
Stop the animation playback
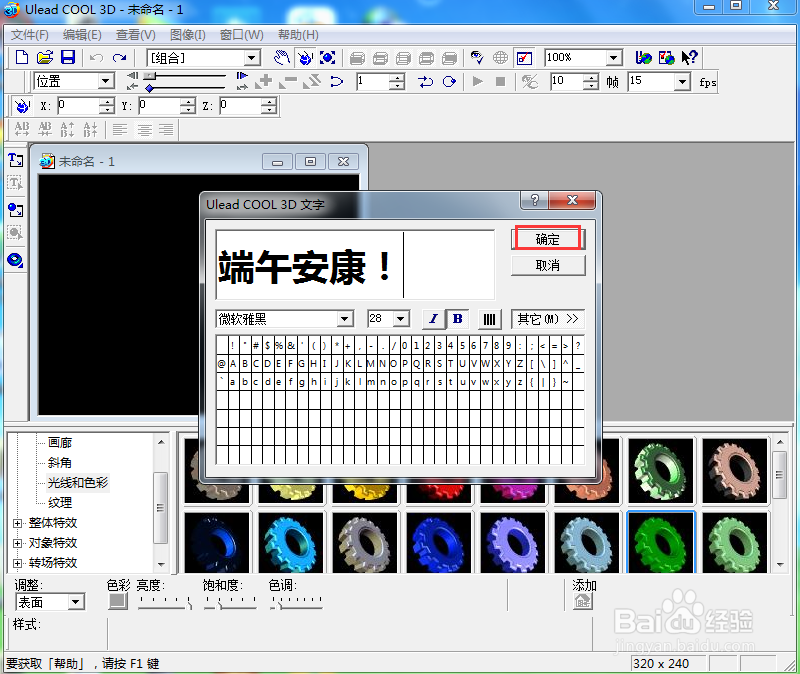(x=501, y=82)
